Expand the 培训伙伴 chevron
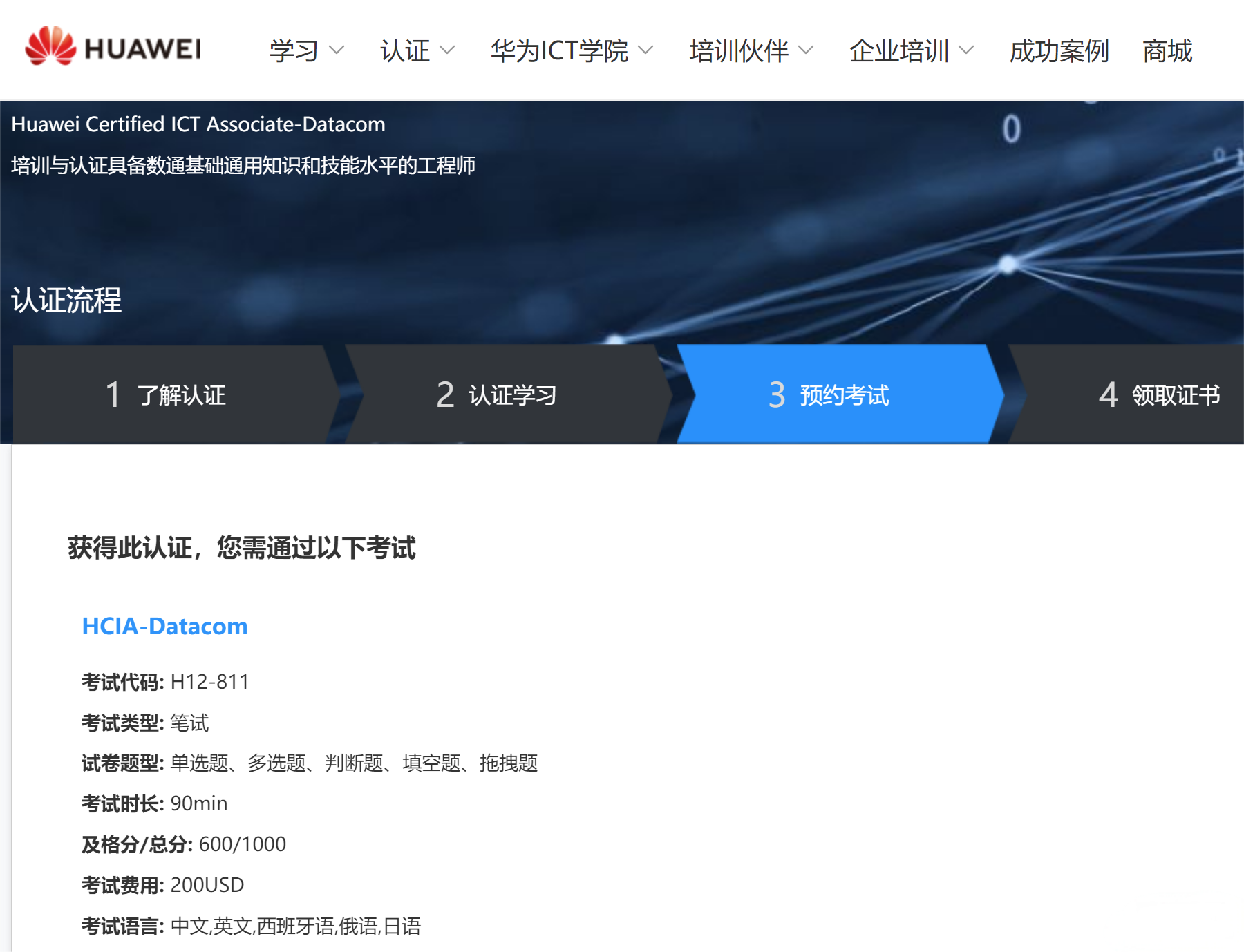1244x952 pixels. 806,50
